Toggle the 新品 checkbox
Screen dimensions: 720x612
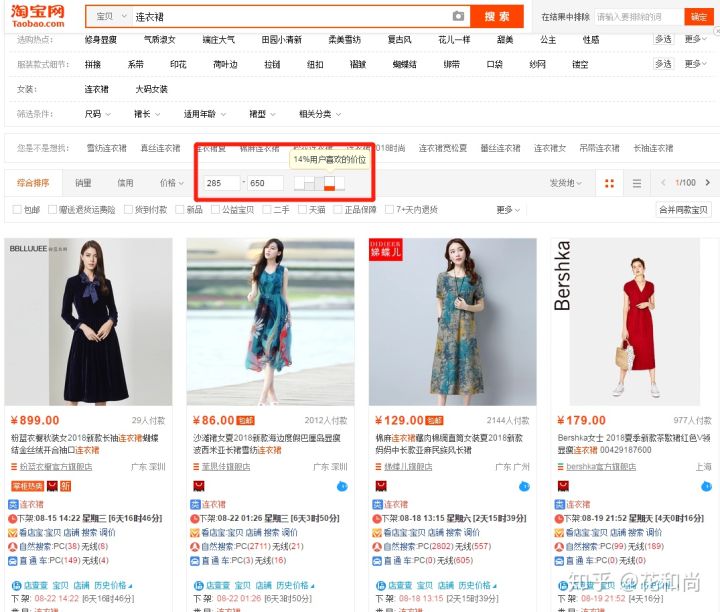click(180, 210)
